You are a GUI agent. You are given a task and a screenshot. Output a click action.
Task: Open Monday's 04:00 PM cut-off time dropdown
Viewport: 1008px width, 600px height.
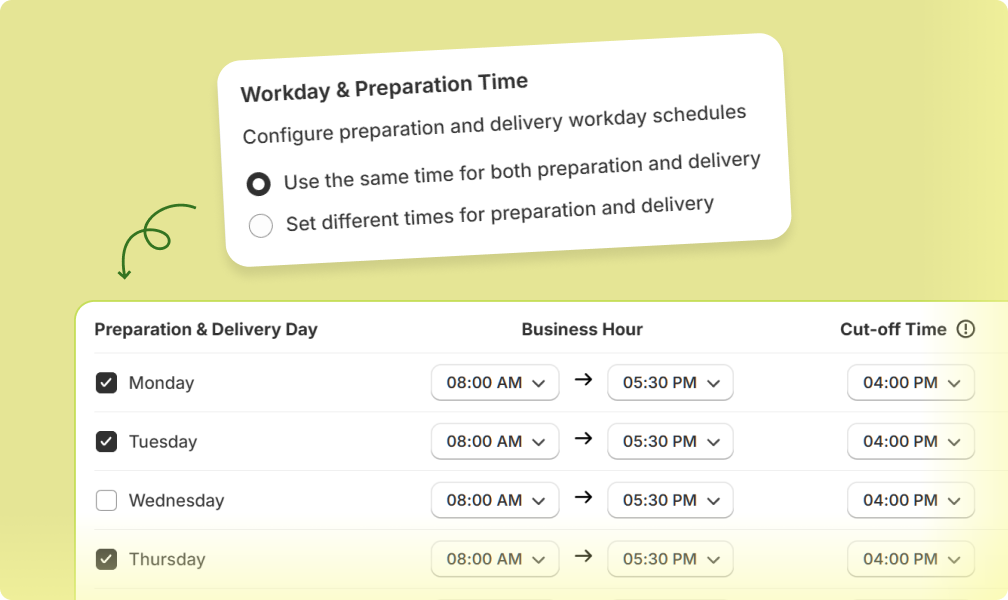point(910,382)
